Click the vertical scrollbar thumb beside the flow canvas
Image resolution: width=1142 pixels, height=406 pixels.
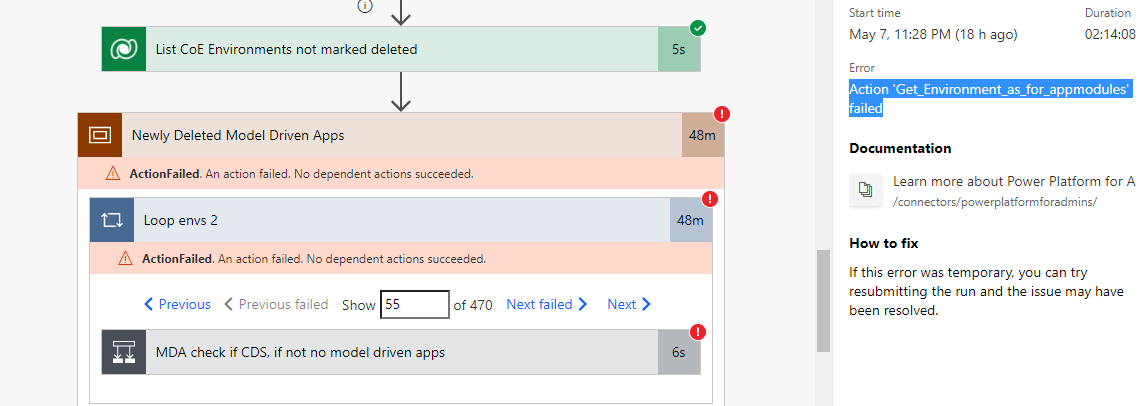point(823,301)
